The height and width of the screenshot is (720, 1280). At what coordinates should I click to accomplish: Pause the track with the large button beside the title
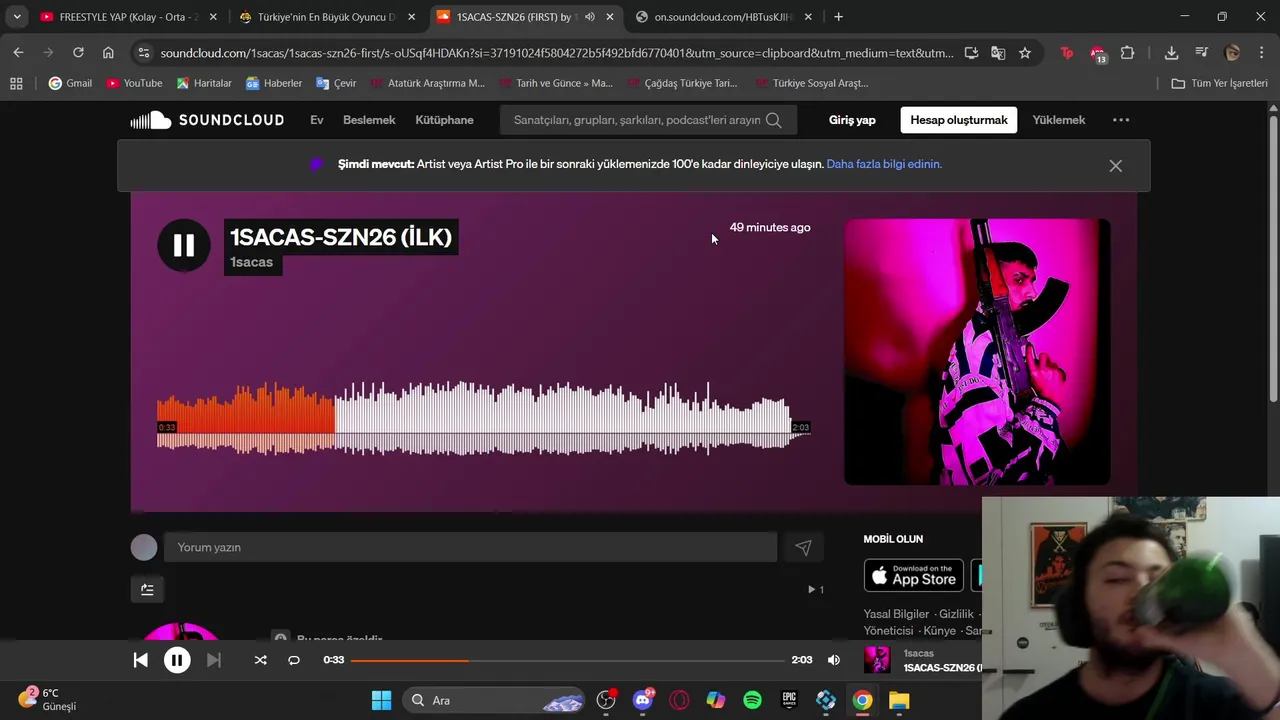[184, 245]
